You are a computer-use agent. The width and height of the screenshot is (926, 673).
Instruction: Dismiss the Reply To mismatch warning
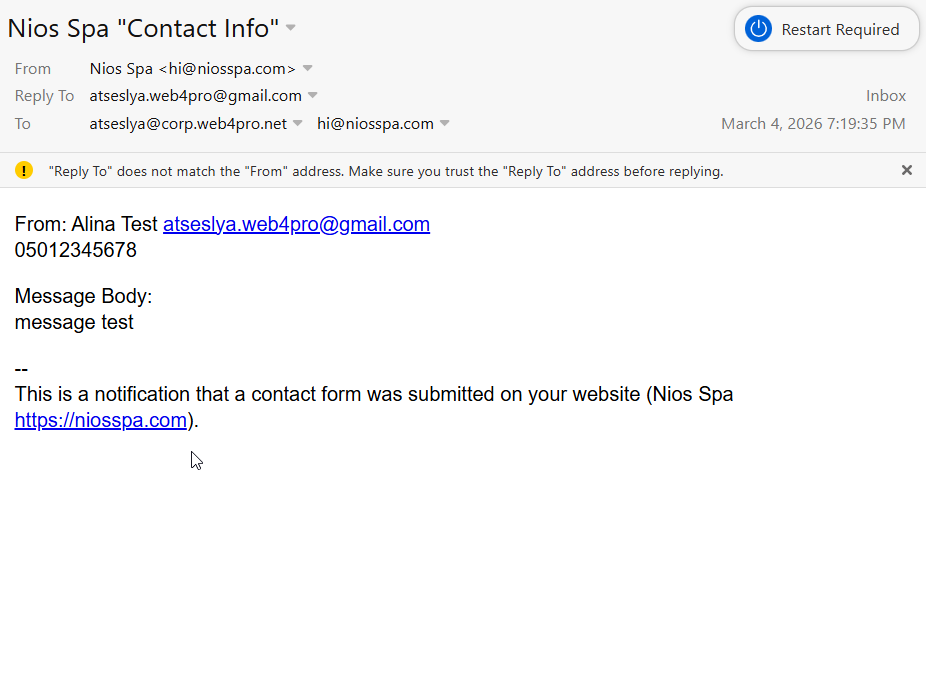click(x=907, y=170)
